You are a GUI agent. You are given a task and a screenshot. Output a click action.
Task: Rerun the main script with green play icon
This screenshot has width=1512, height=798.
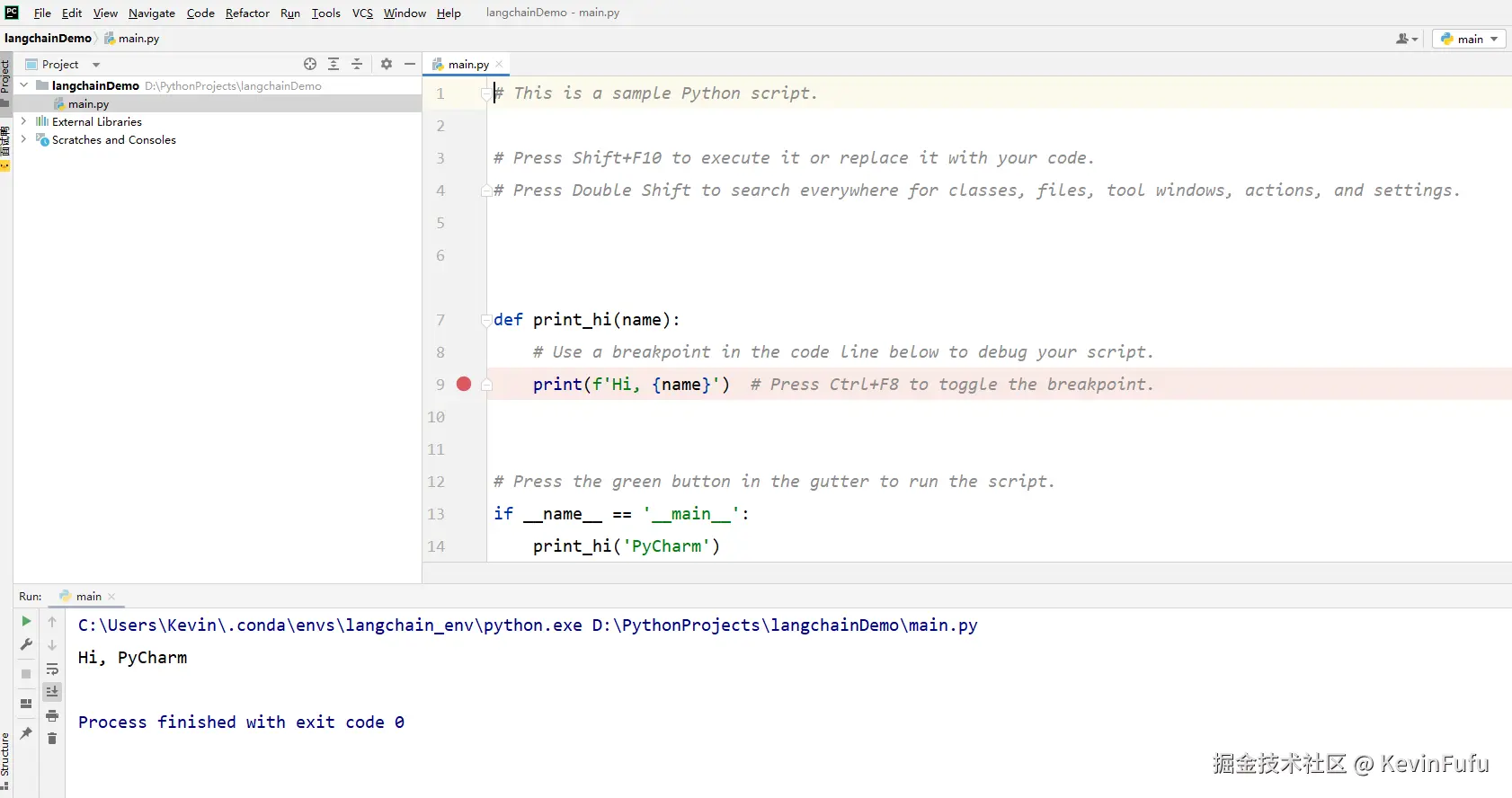point(26,621)
